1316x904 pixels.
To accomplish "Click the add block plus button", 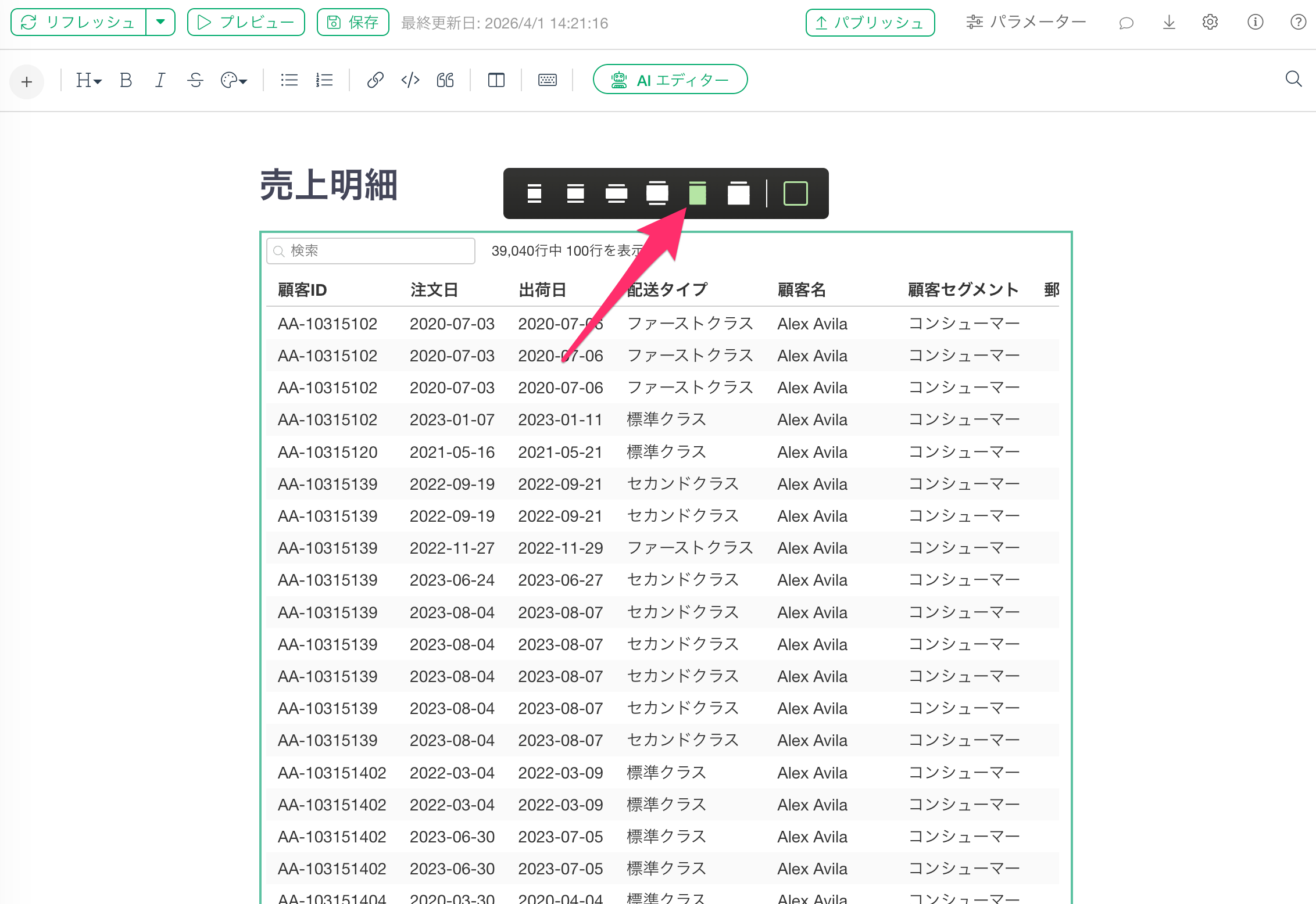I will coord(27,82).
